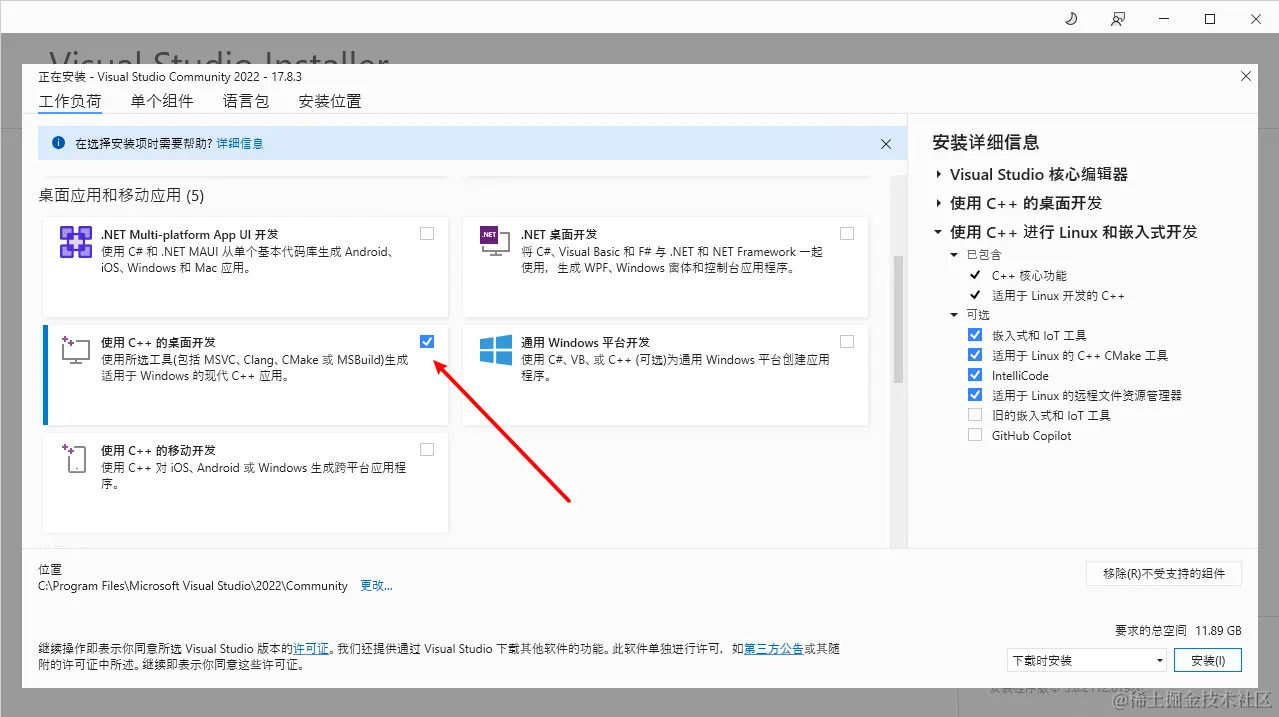This screenshot has height=717, width=1279.
Task: Switch to 单个组件 tab
Action: tap(162, 101)
